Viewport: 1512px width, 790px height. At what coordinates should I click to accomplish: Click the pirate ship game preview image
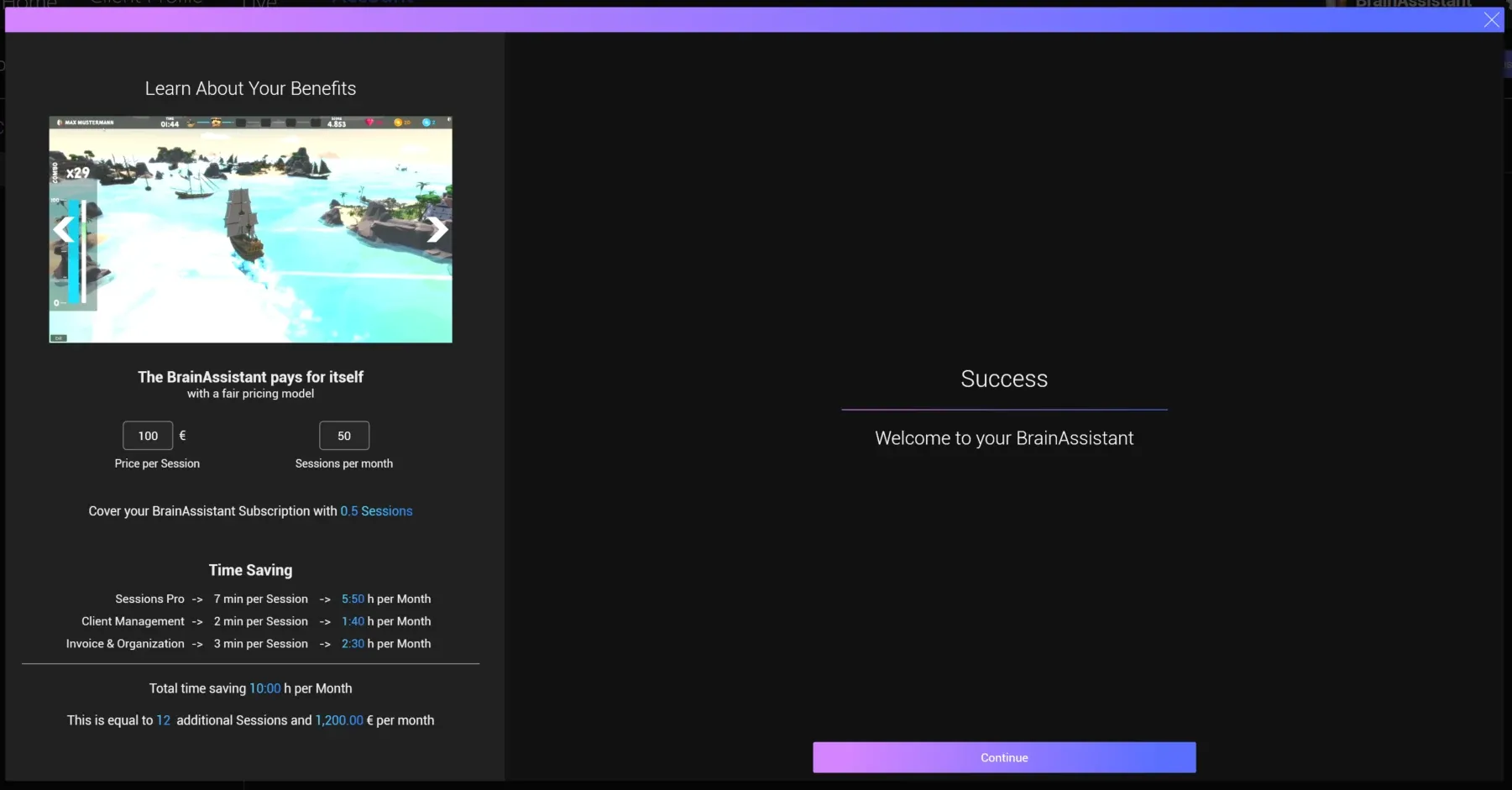click(x=250, y=229)
